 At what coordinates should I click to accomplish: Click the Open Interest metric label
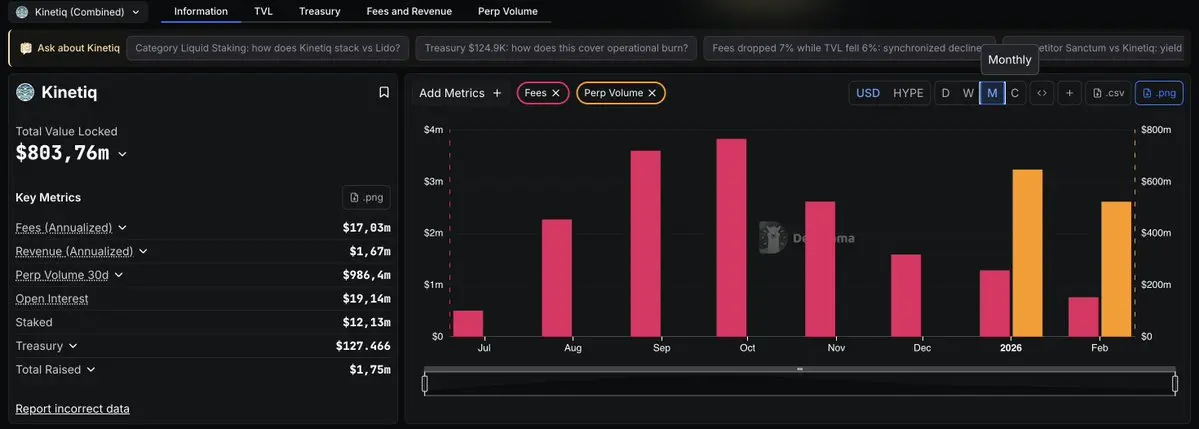tap(52, 299)
